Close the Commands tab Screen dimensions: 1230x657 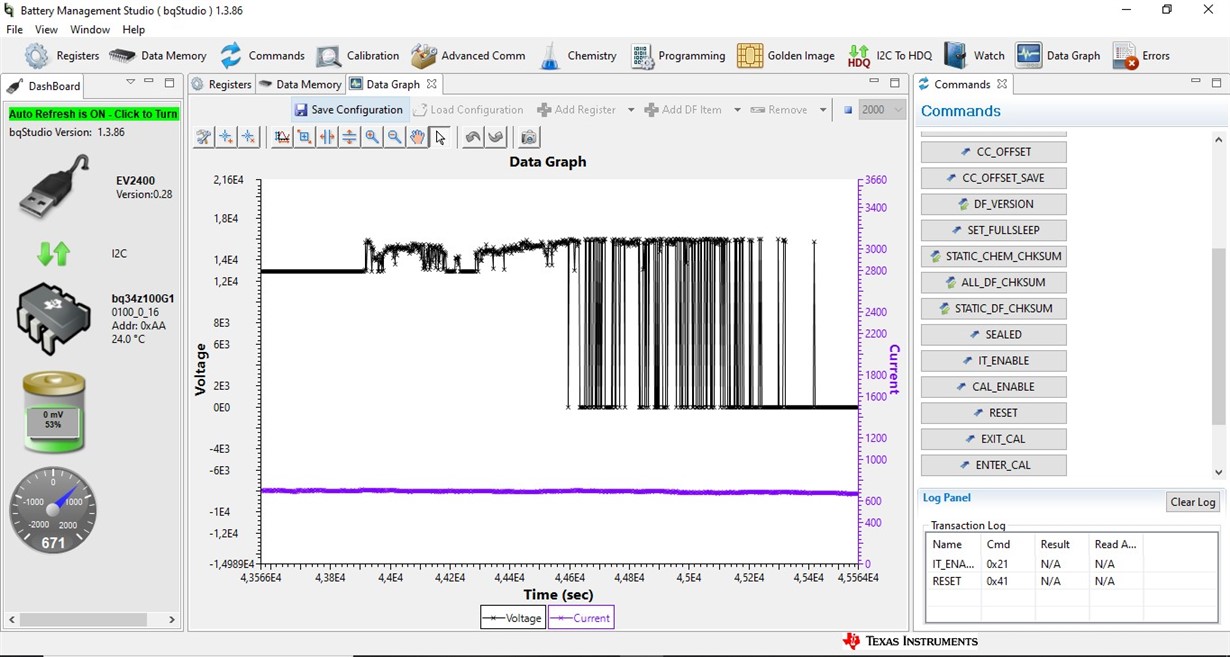(1002, 84)
